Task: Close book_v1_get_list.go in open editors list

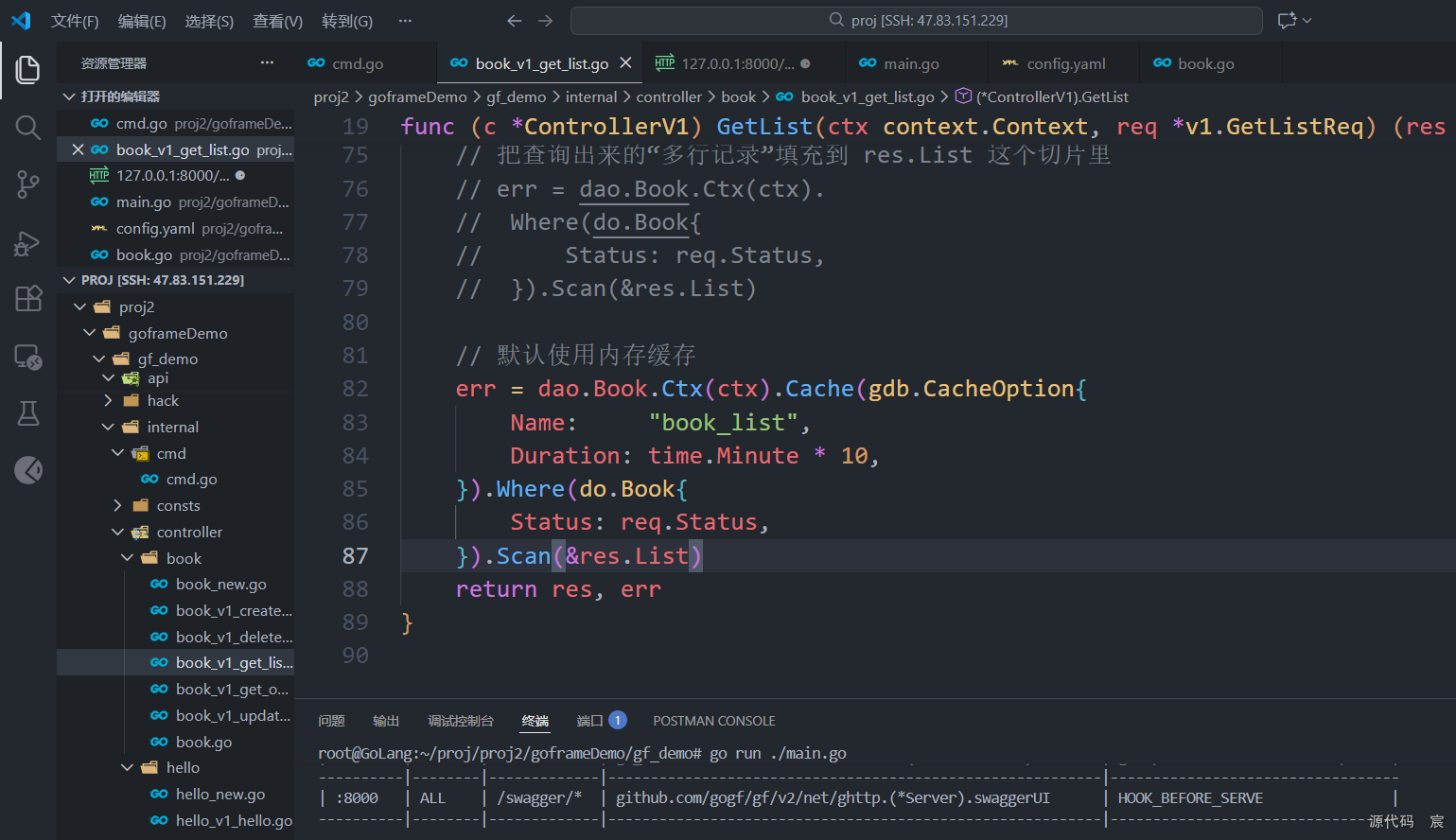Action: [x=79, y=149]
